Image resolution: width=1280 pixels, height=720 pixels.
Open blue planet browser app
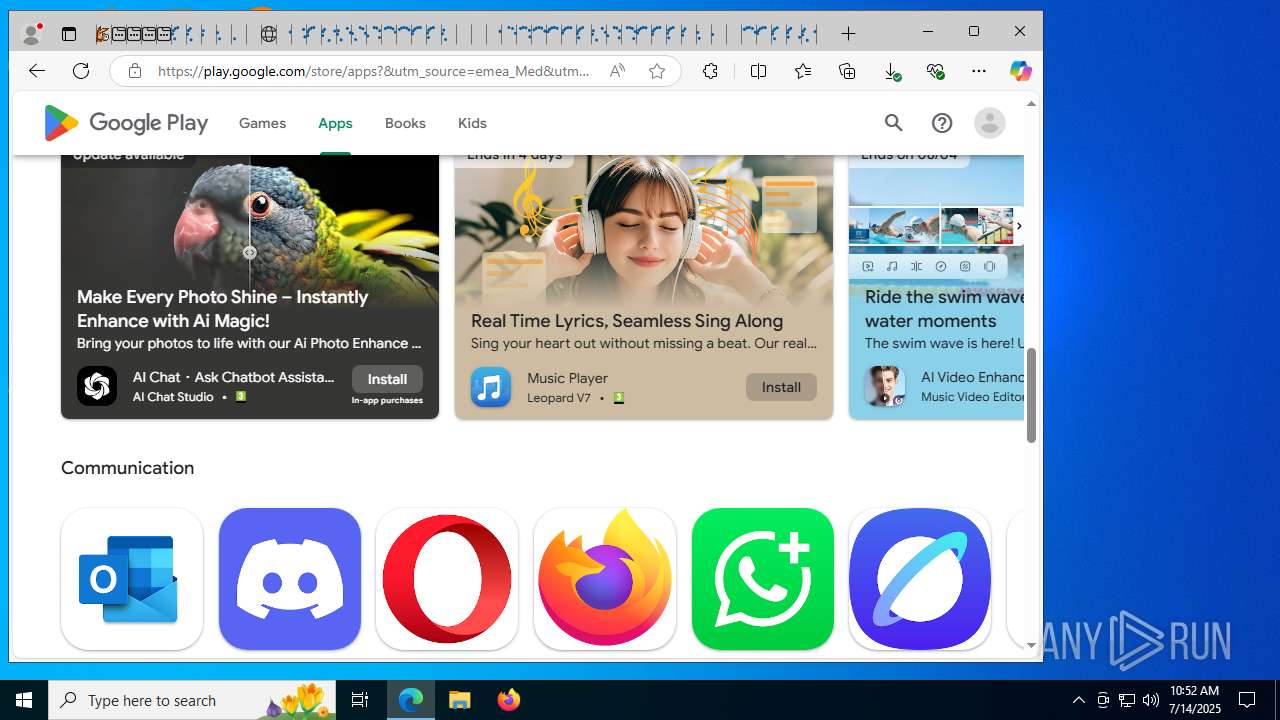(x=920, y=579)
